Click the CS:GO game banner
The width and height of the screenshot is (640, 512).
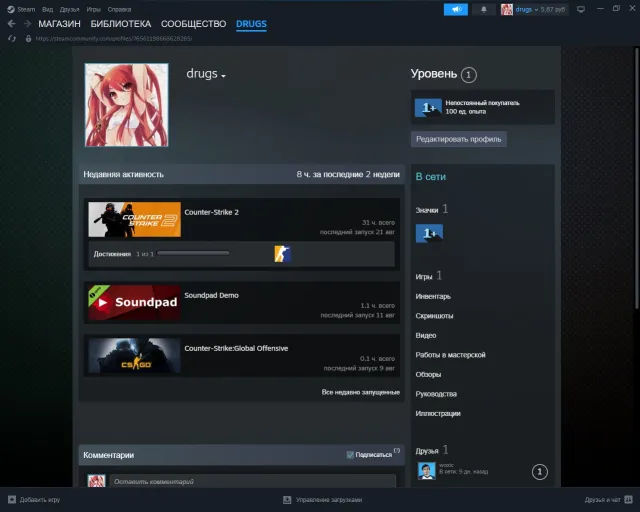click(x=135, y=356)
